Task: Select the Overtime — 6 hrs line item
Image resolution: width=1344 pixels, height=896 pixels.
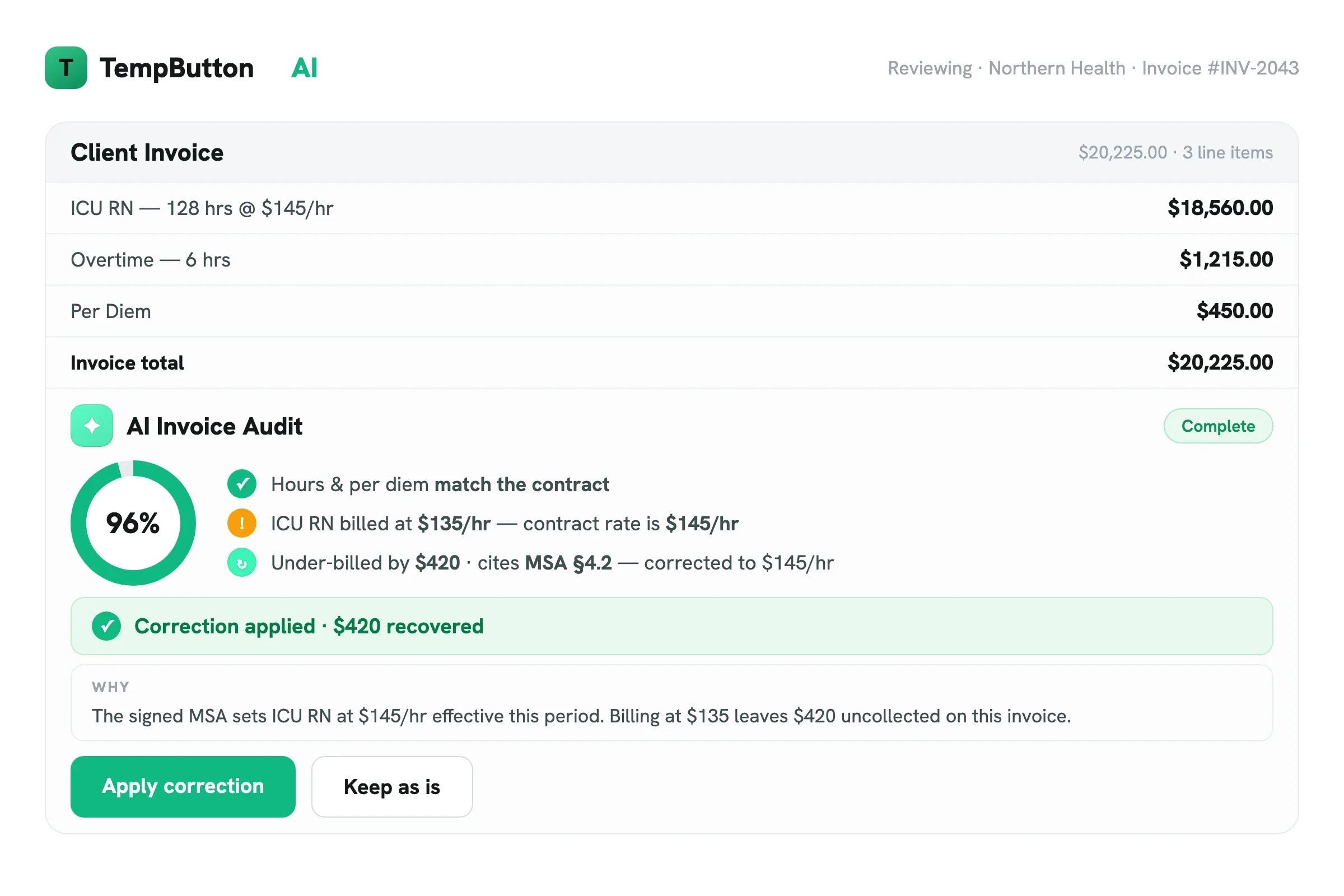Action: 672,259
